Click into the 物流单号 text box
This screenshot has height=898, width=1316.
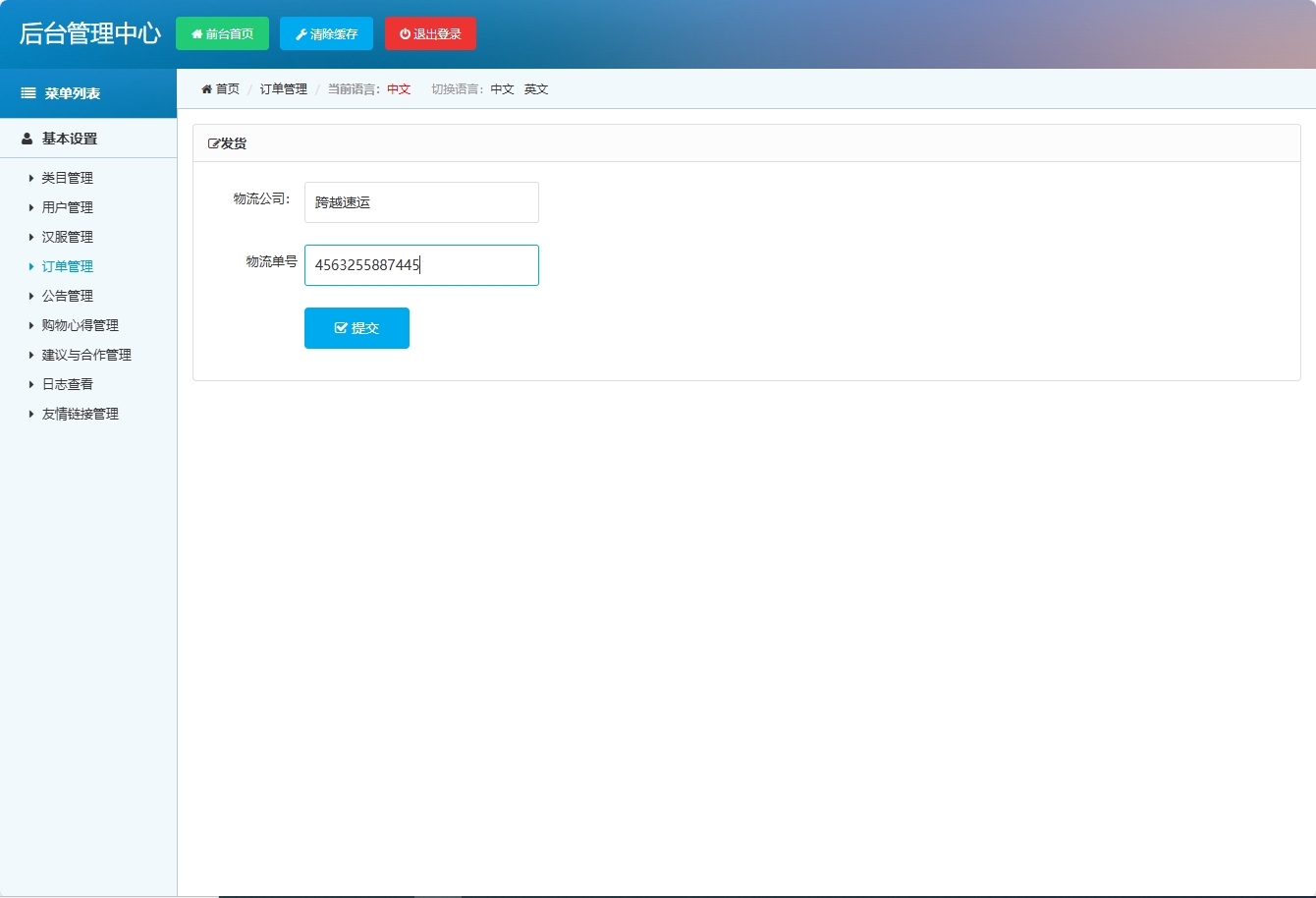click(x=421, y=265)
